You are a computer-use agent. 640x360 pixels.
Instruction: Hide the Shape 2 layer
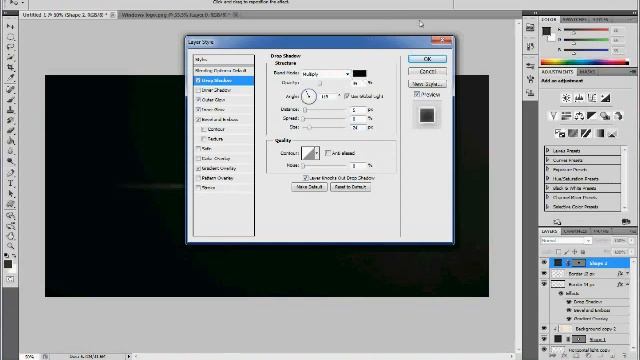pos(544,263)
